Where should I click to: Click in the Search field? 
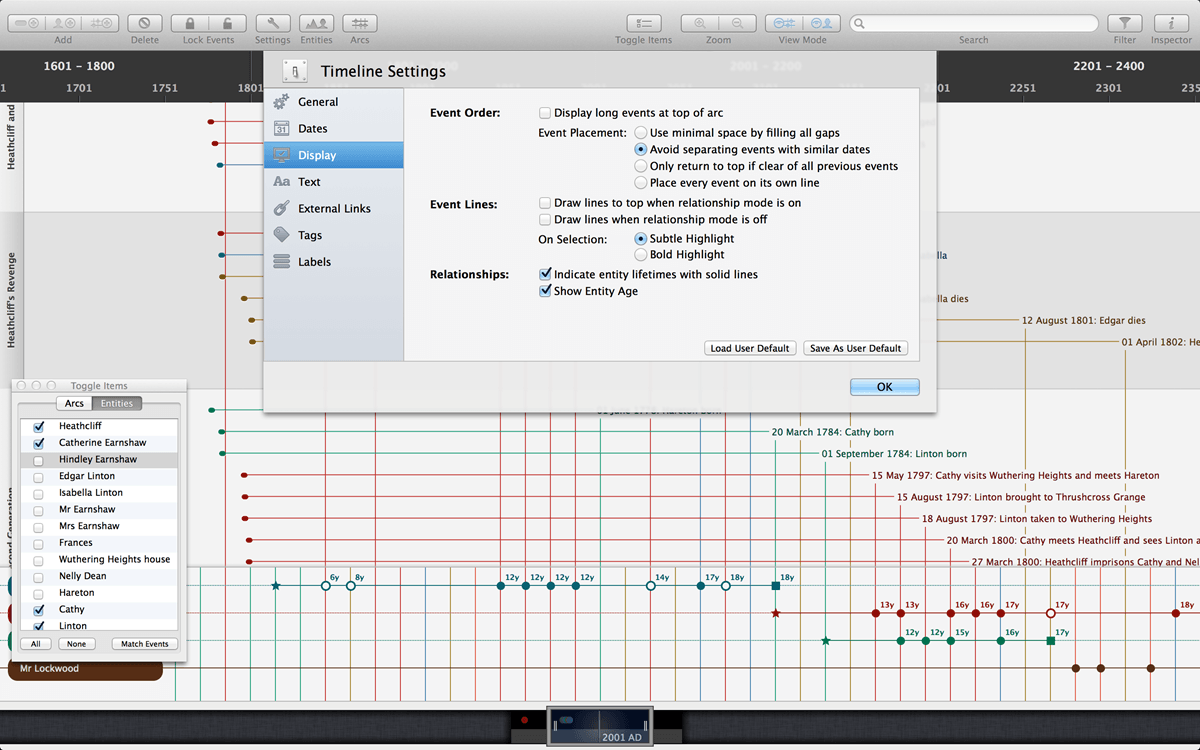click(973, 23)
